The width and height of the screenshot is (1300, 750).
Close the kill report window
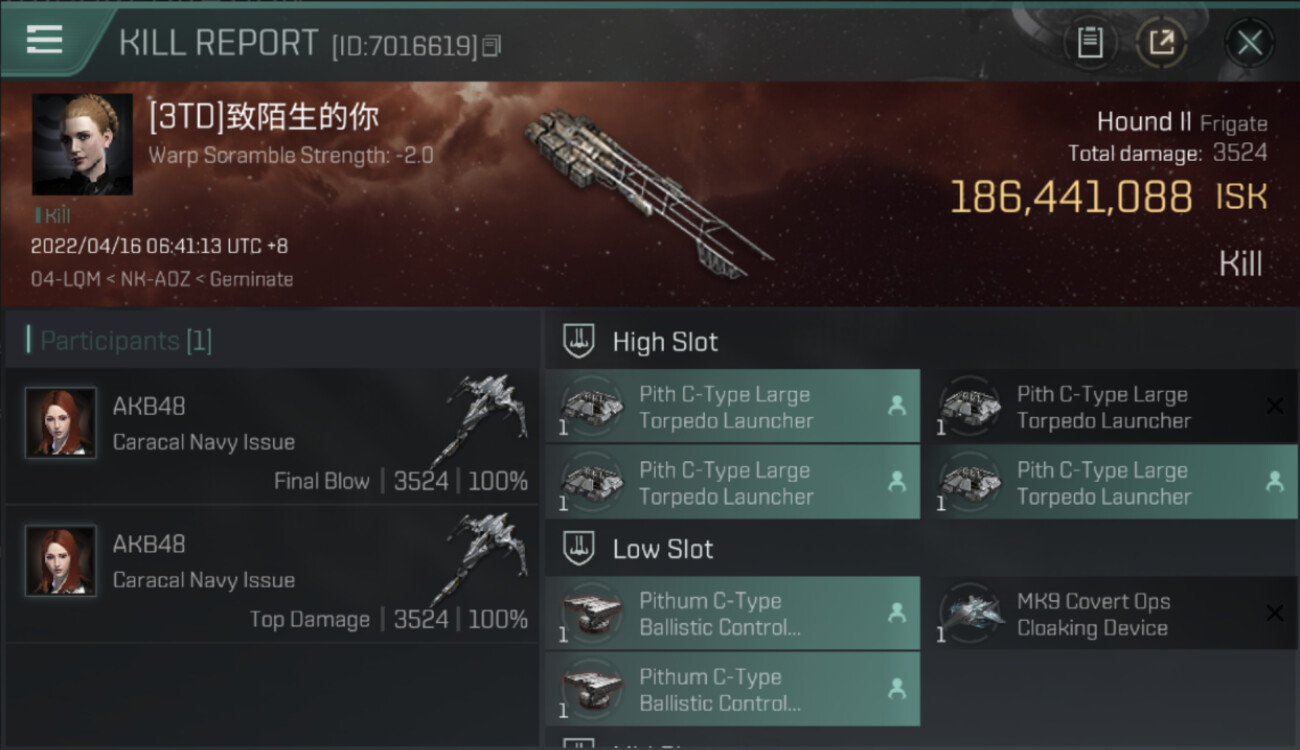(x=1249, y=42)
